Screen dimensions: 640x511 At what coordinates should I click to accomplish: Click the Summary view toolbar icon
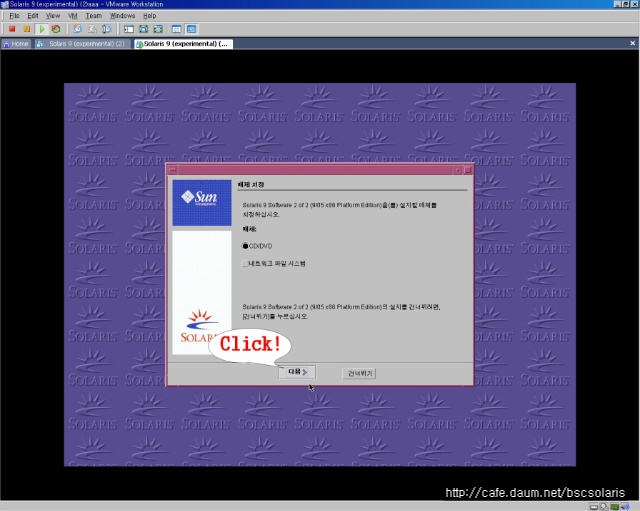[x=176, y=29]
